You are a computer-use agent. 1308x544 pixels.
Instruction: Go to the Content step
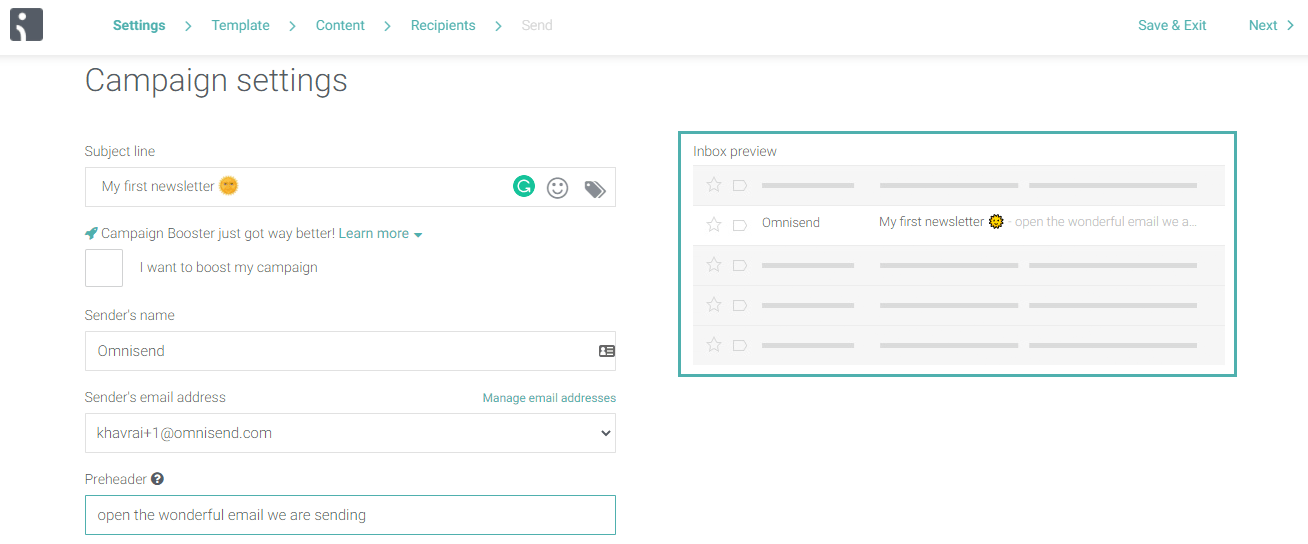[x=340, y=25]
